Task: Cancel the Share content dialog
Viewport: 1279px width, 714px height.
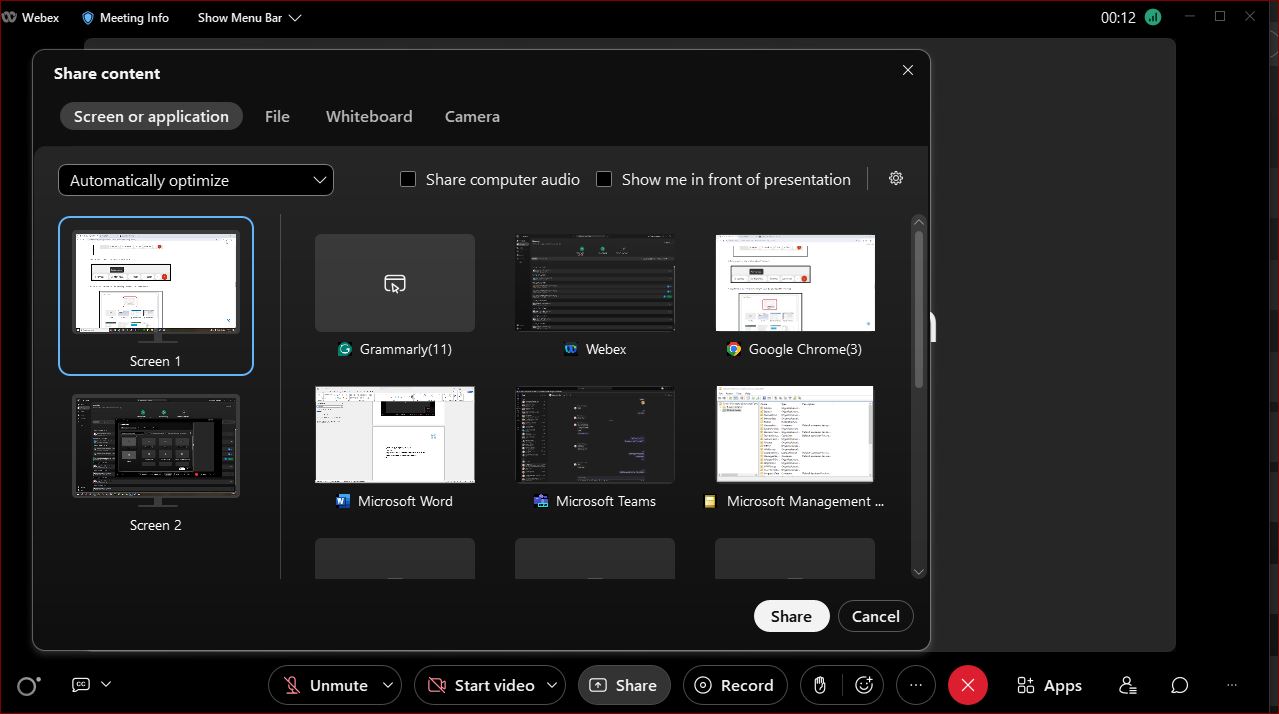Action: [876, 616]
